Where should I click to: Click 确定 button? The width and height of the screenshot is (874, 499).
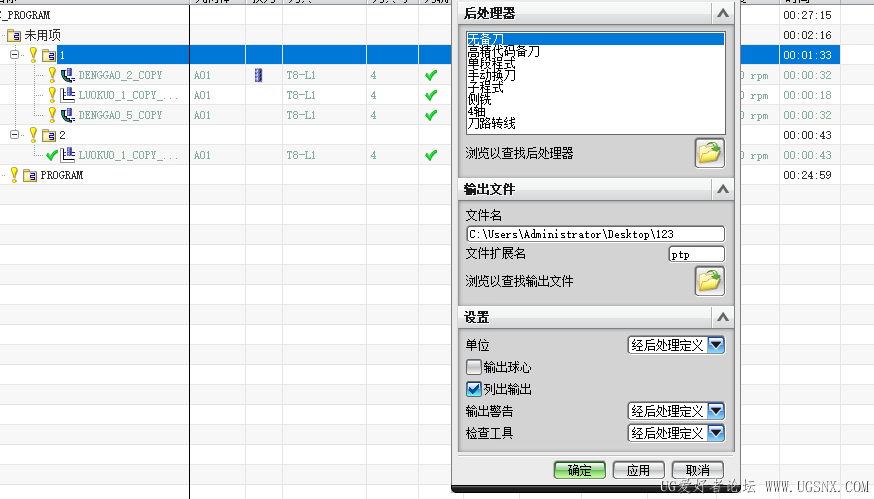(x=580, y=470)
